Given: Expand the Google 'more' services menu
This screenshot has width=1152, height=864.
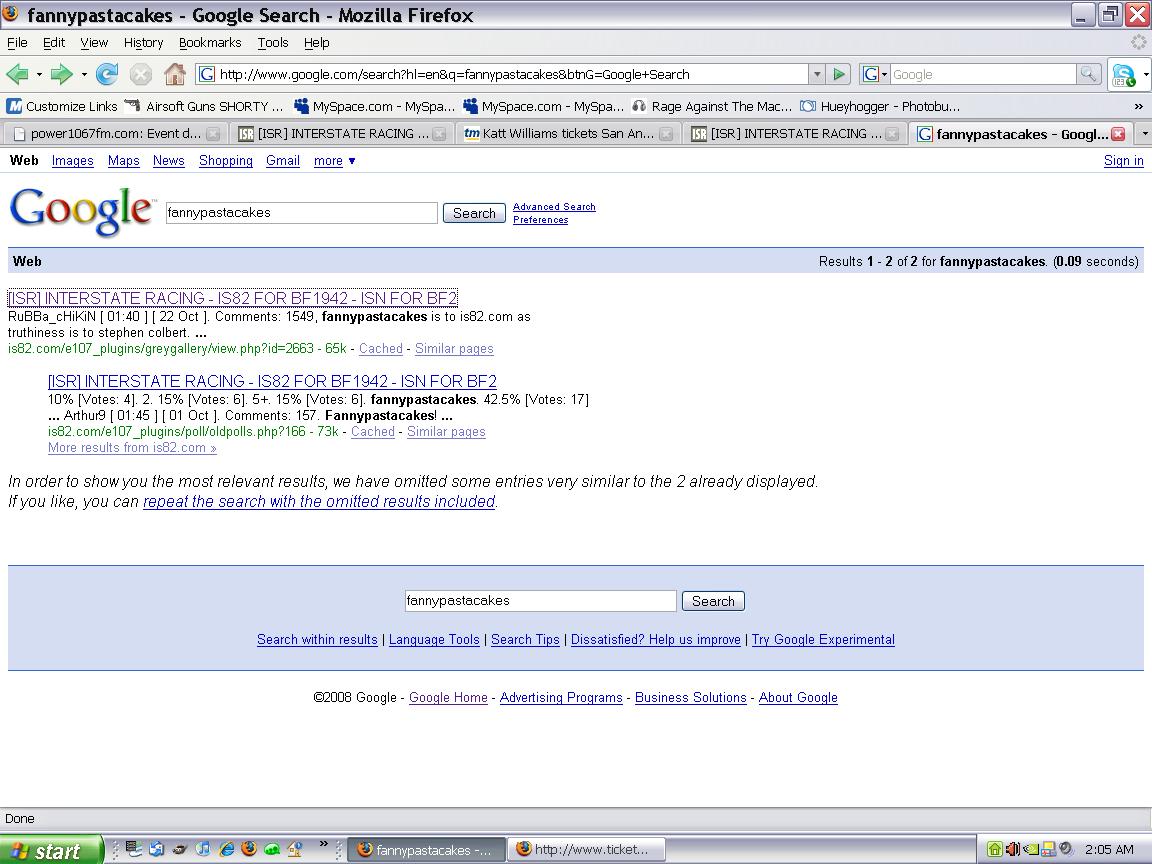Looking at the screenshot, I should (334, 161).
